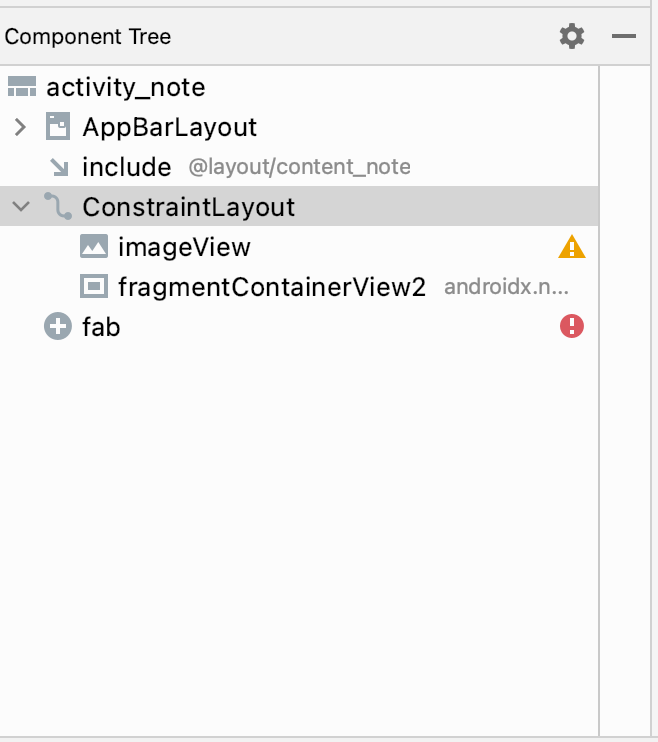
Task: Click the imageView picture icon
Action: click(94, 247)
